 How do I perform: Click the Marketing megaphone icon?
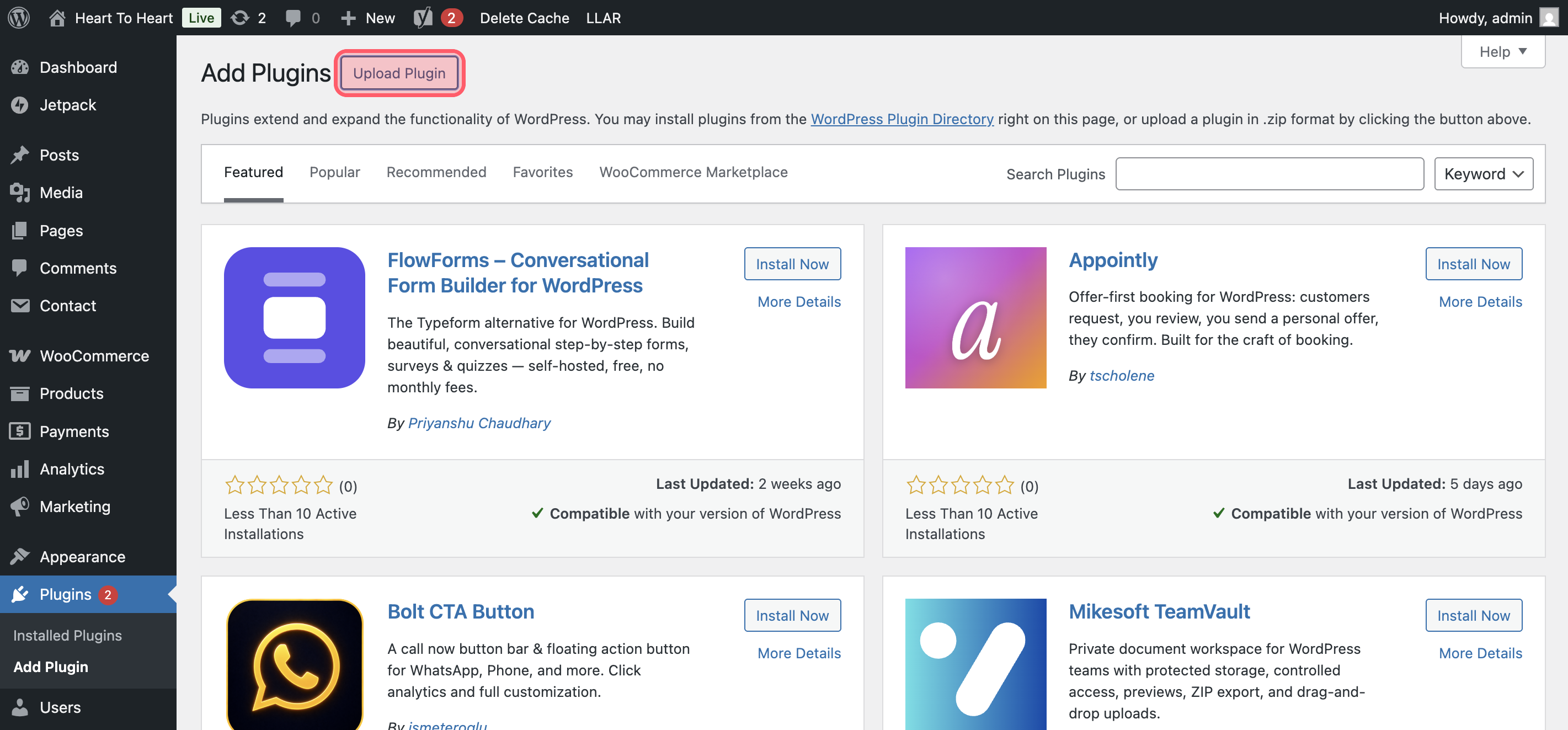click(19, 507)
